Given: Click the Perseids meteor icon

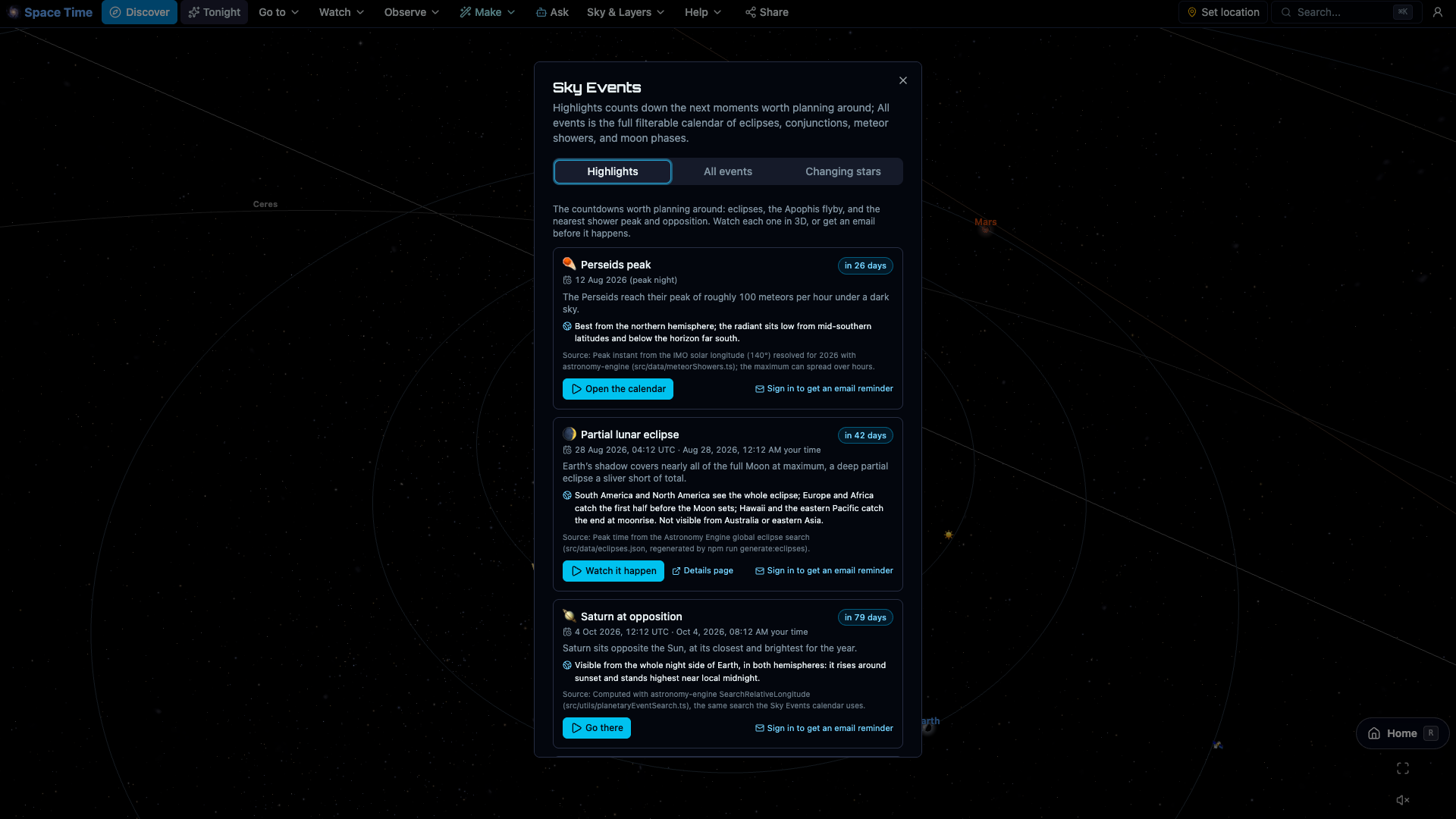Looking at the screenshot, I should click(570, 264).
